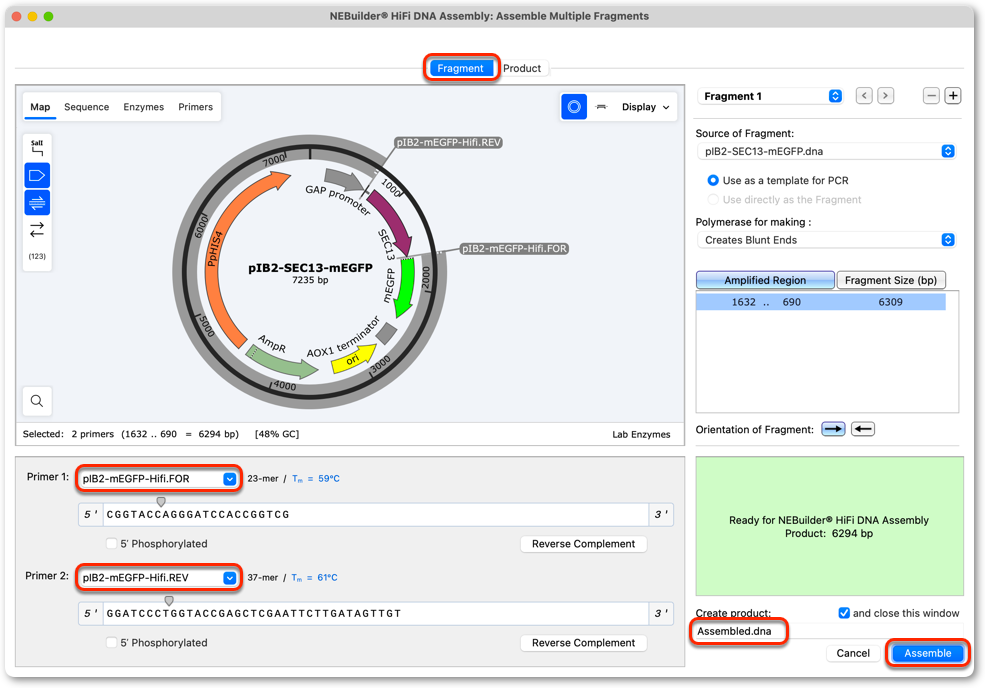Click the pIB2-SEC13-mEGFP plasmid name
The height and width of the screenshot is (688, 985).
(x=310, y=268)
